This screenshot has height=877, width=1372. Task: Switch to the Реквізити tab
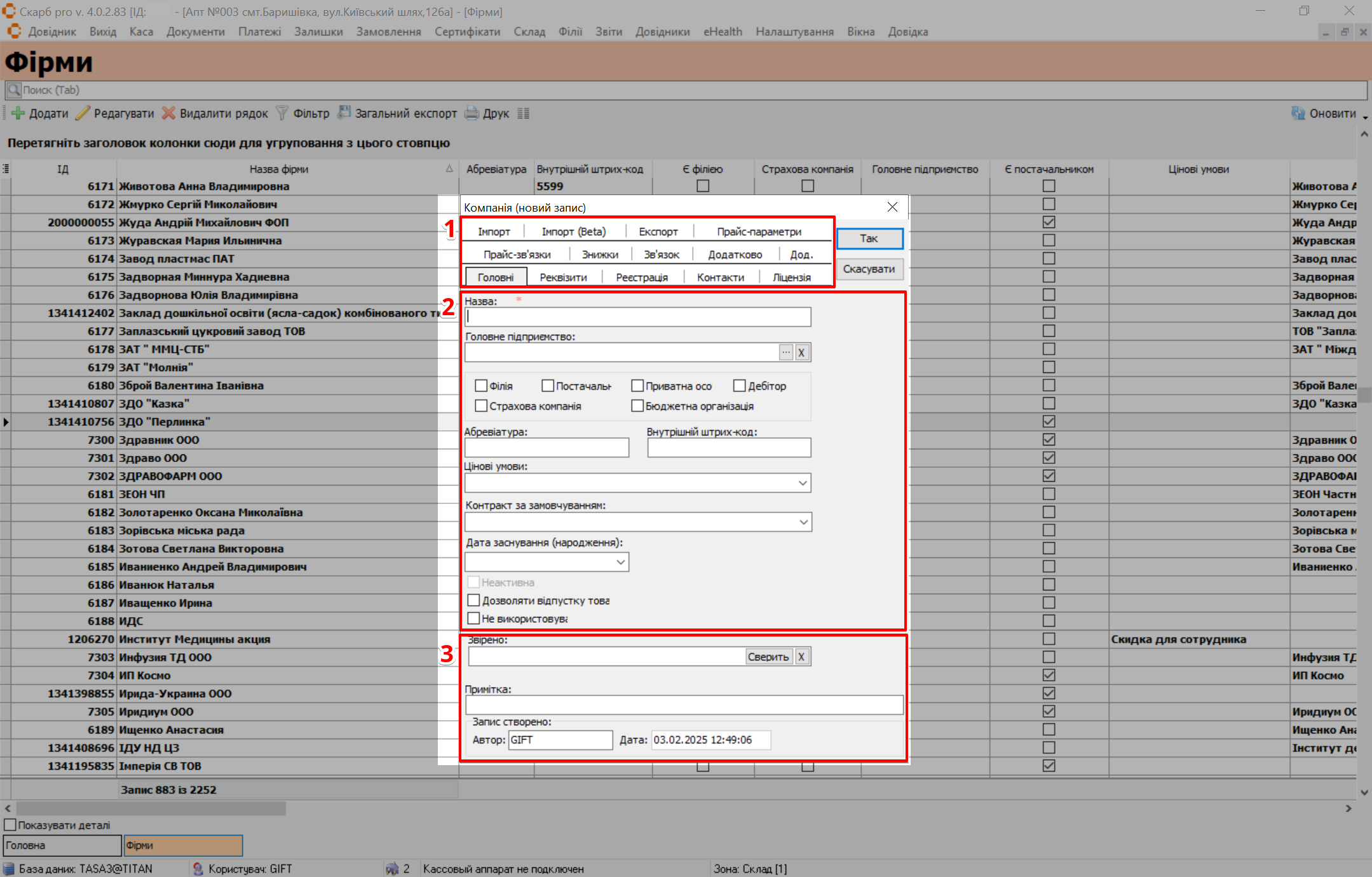coord(563,277)
